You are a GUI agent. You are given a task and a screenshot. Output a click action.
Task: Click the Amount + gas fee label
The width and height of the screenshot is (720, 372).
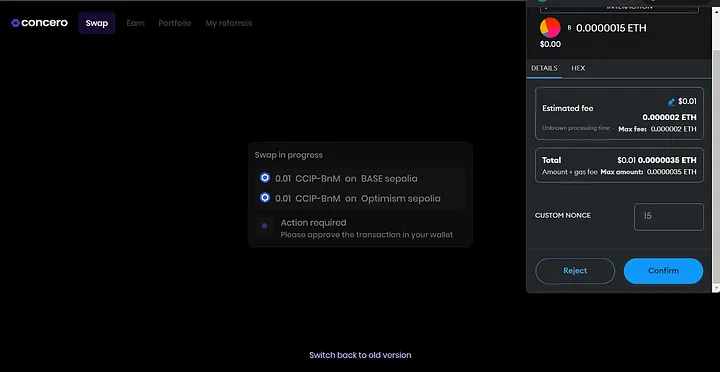coord(569,172)
